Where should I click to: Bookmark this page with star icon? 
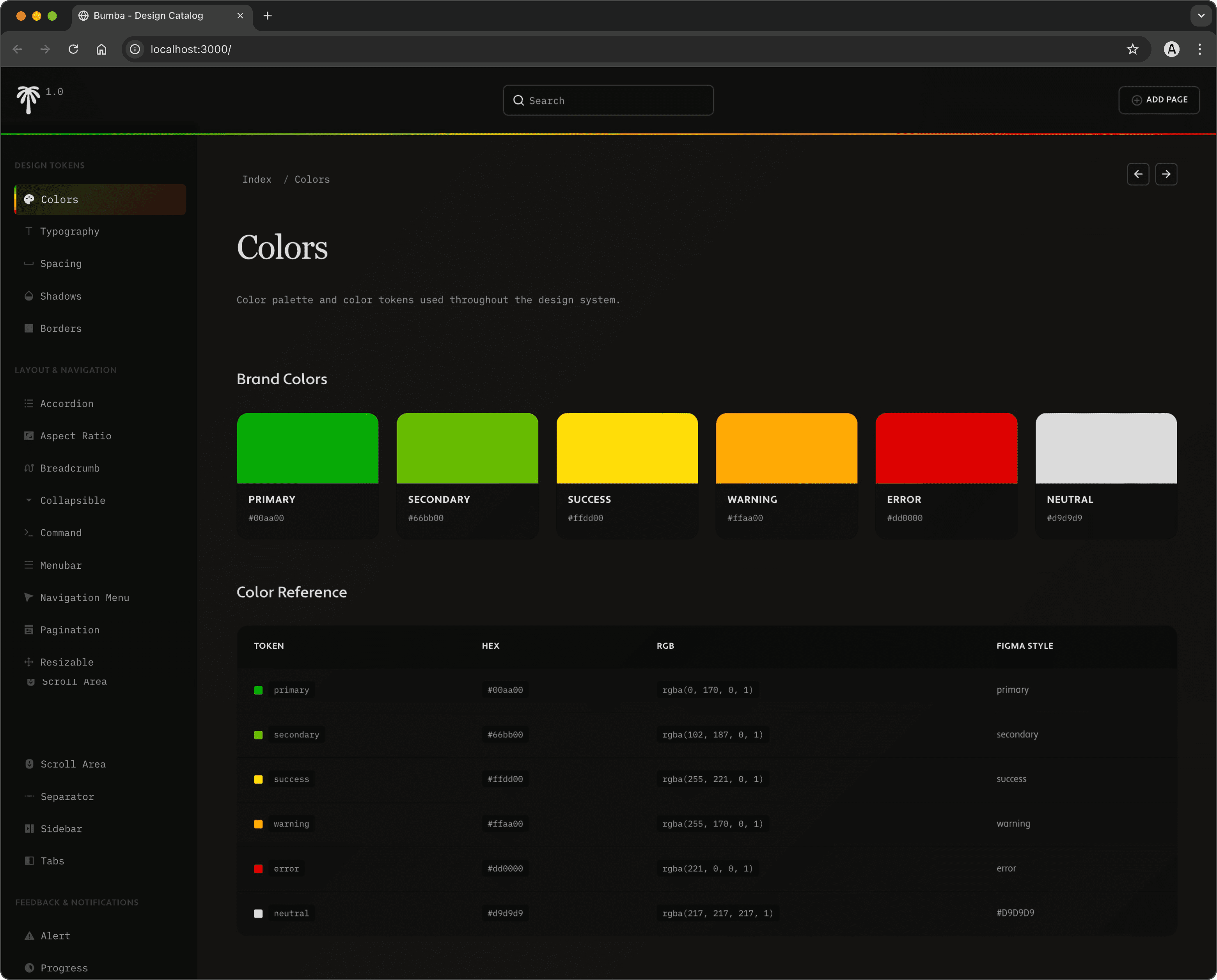pos(1132,49)
